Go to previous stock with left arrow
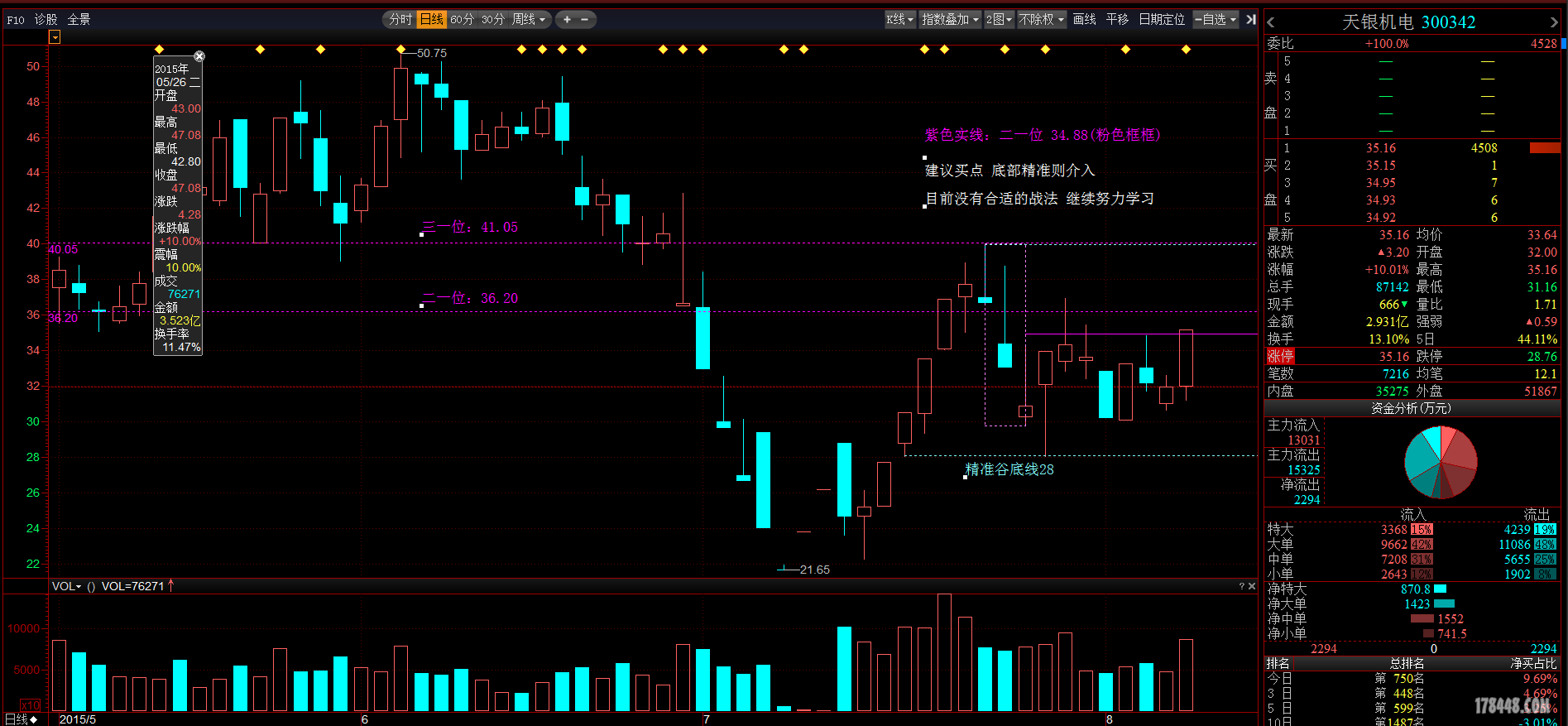This screenshot has height=726, width=1568. click(1271, 22)
